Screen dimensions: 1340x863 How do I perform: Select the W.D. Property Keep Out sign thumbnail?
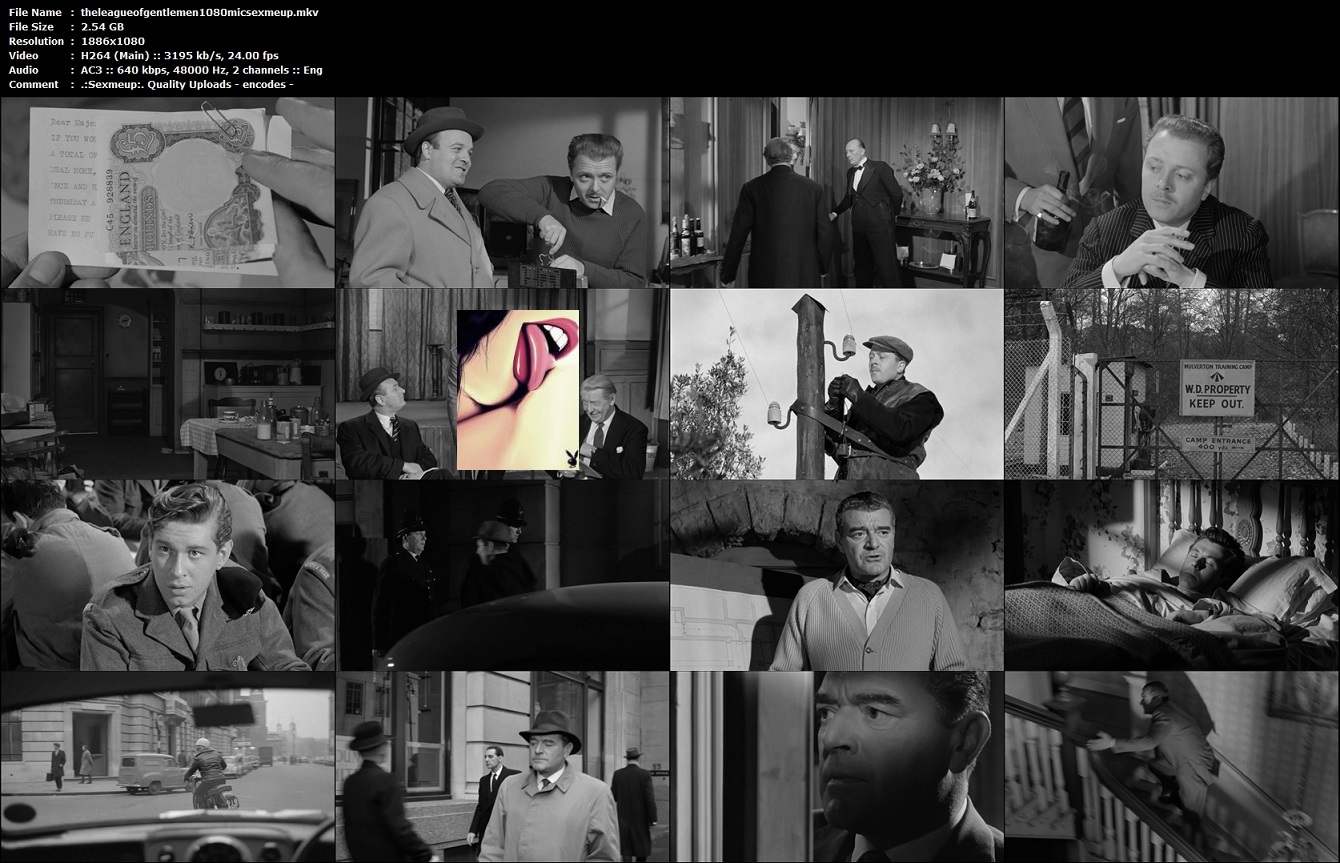[1172, 384]
